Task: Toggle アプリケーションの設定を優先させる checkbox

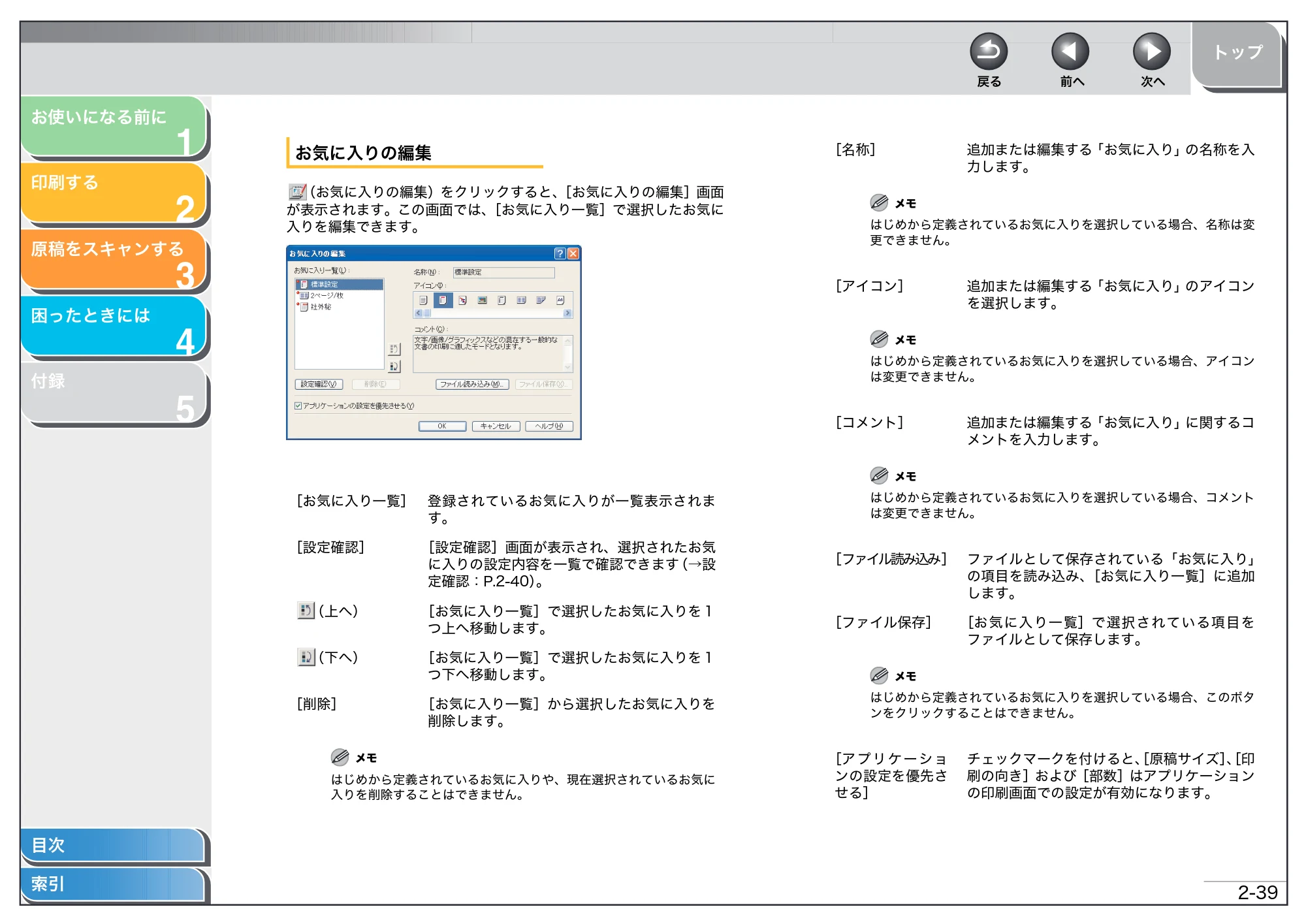Action: (x=298, y=406)
